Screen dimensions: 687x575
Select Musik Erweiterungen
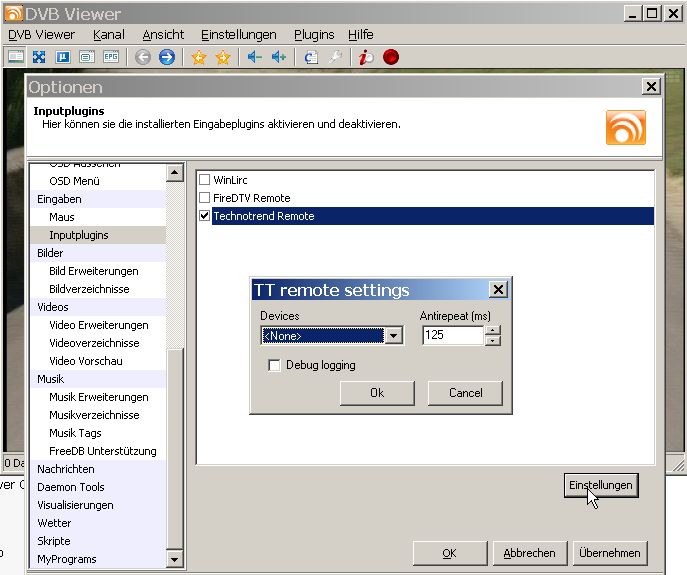(99, 397)
